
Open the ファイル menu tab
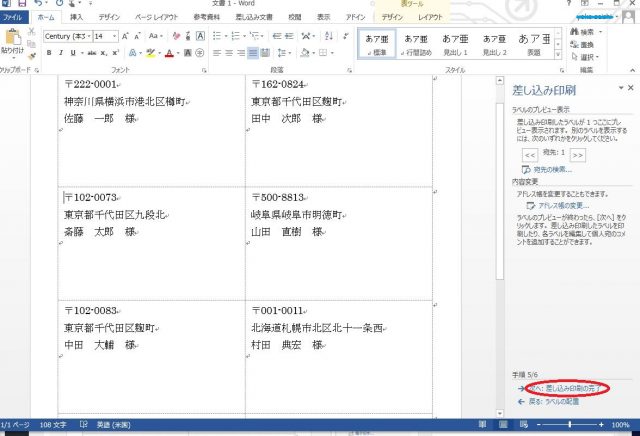click(x=14, y=17)
